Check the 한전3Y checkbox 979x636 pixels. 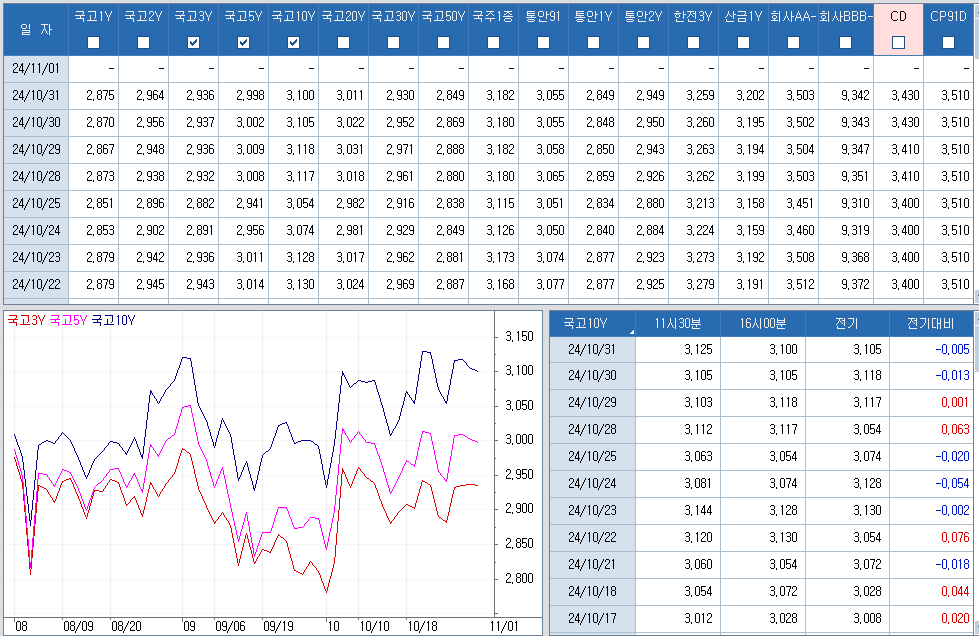coord(693,42)
